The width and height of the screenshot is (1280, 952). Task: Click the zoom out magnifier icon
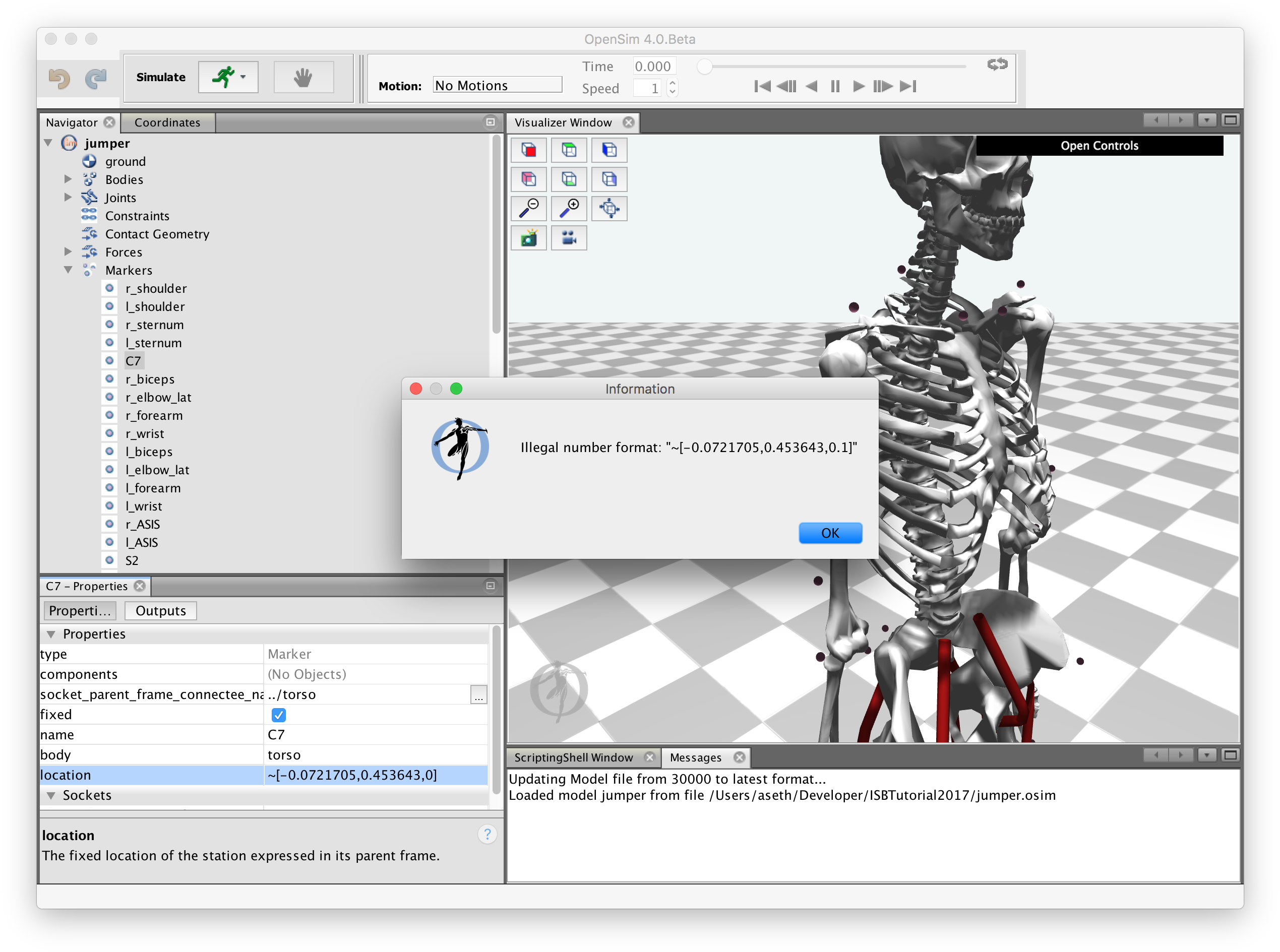click(x=528, y=208)
